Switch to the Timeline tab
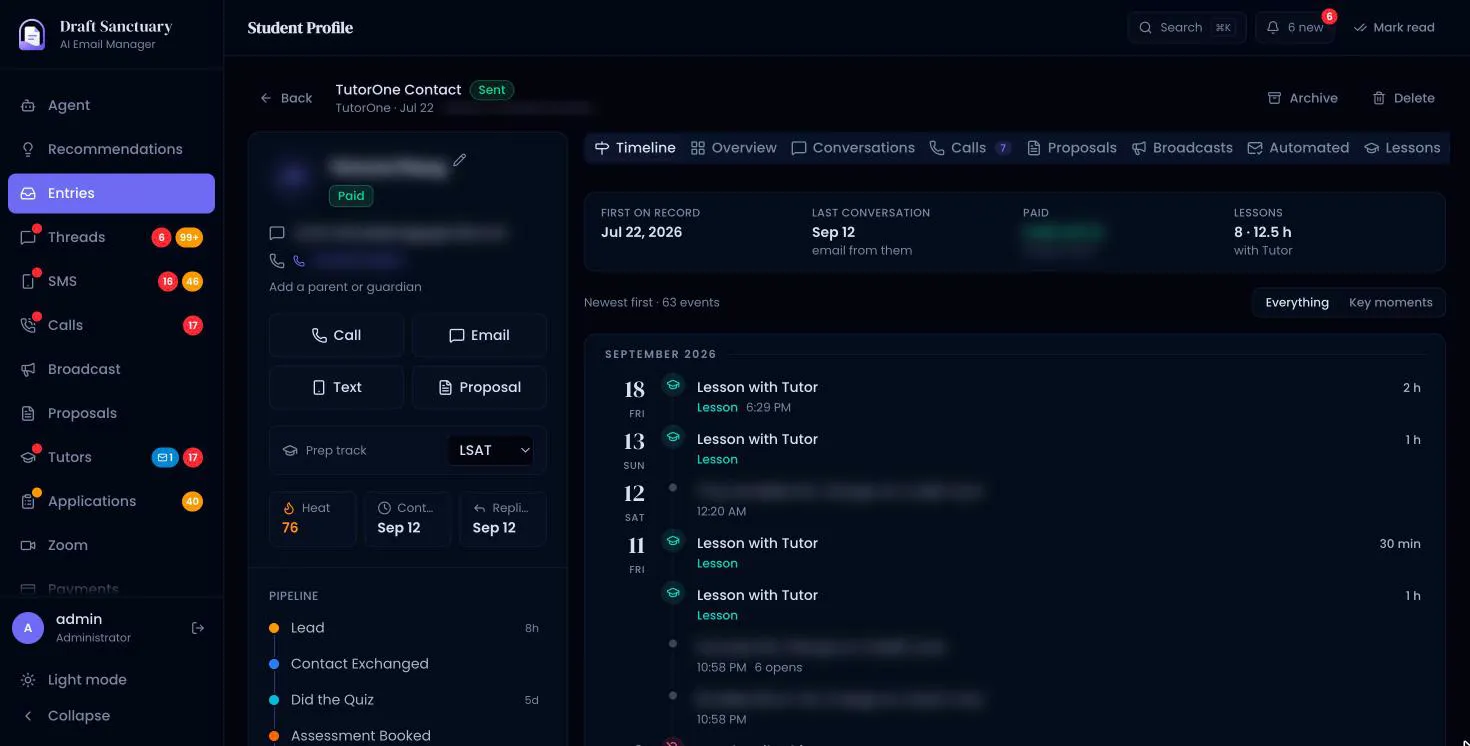Image resolution: width=1470 pixels, height=746 pixels. (x=635, y=148)
